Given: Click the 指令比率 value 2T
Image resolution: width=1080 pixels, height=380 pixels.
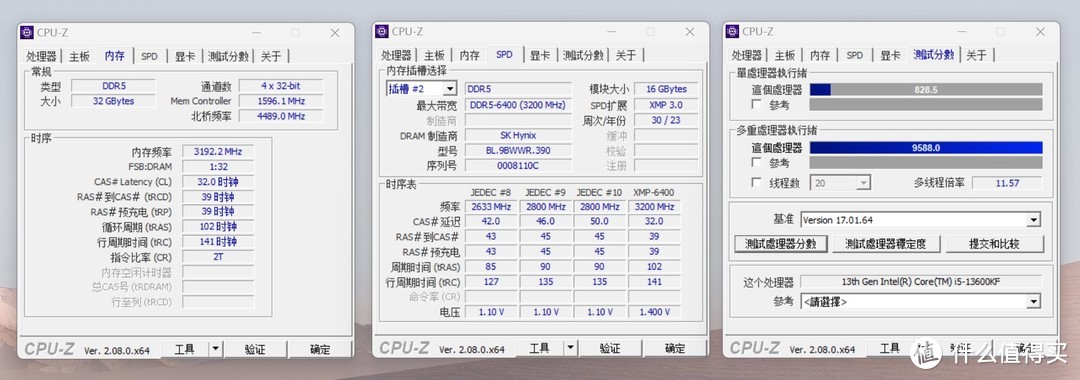Looking at the screenshot, I should click(218, 257).
